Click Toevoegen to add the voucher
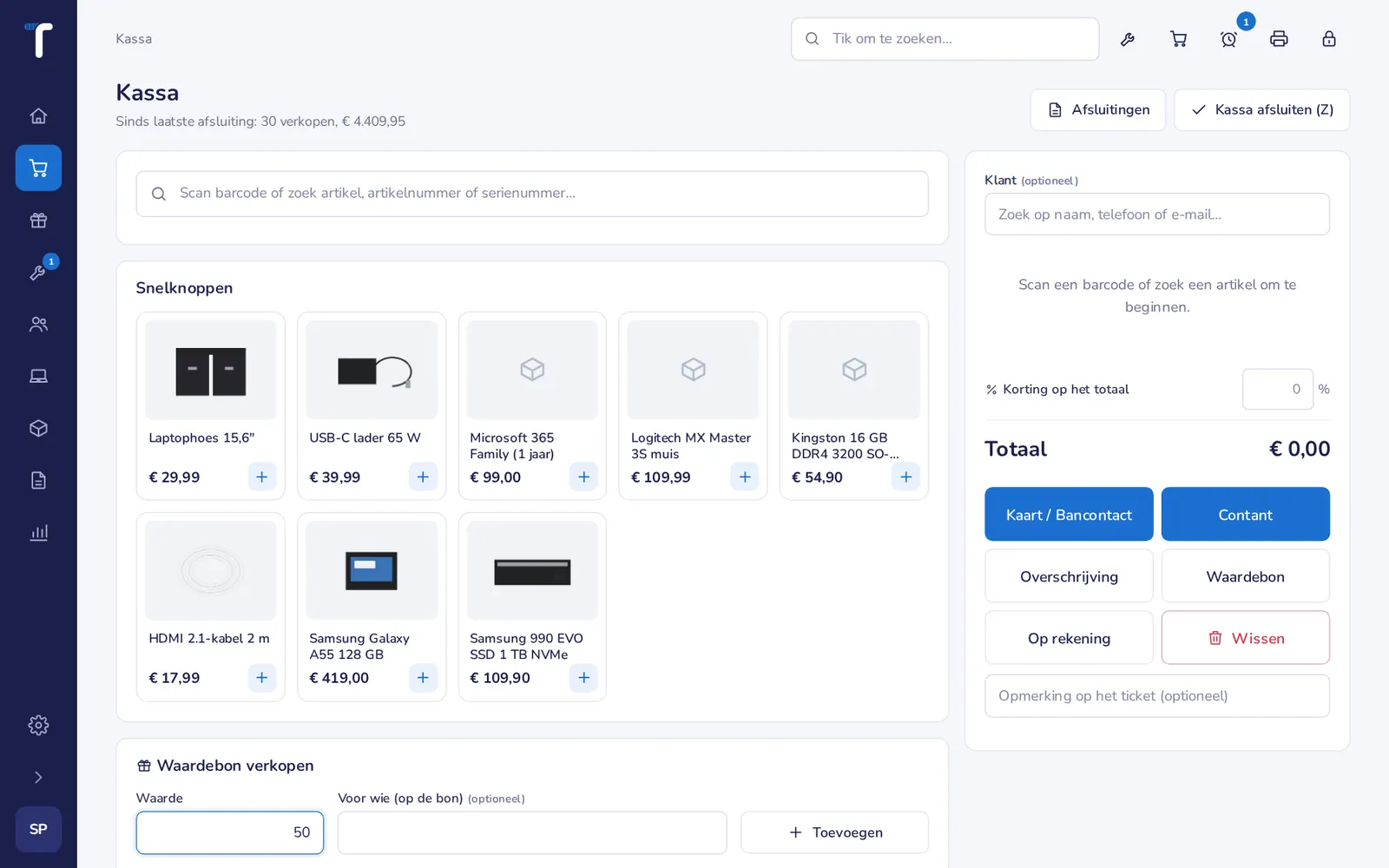1389x868 pixels. [x=834, y=833]
